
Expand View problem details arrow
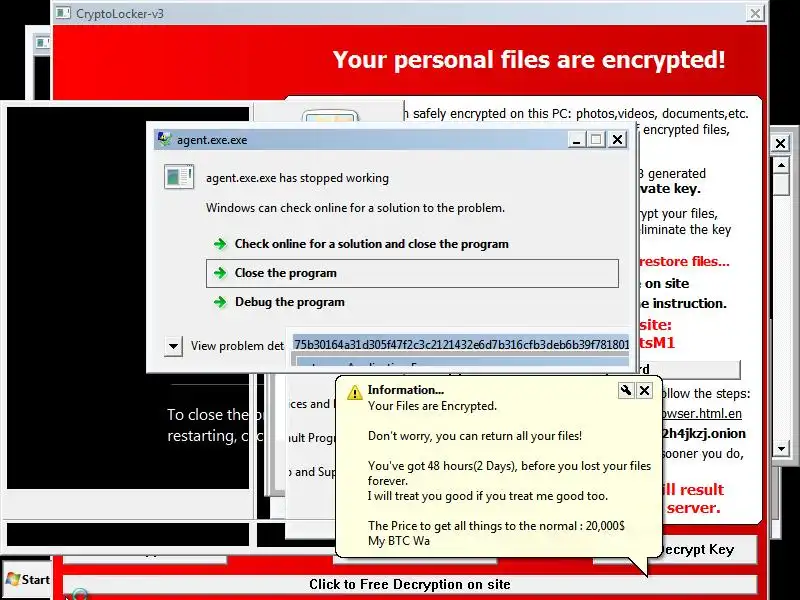173,346
